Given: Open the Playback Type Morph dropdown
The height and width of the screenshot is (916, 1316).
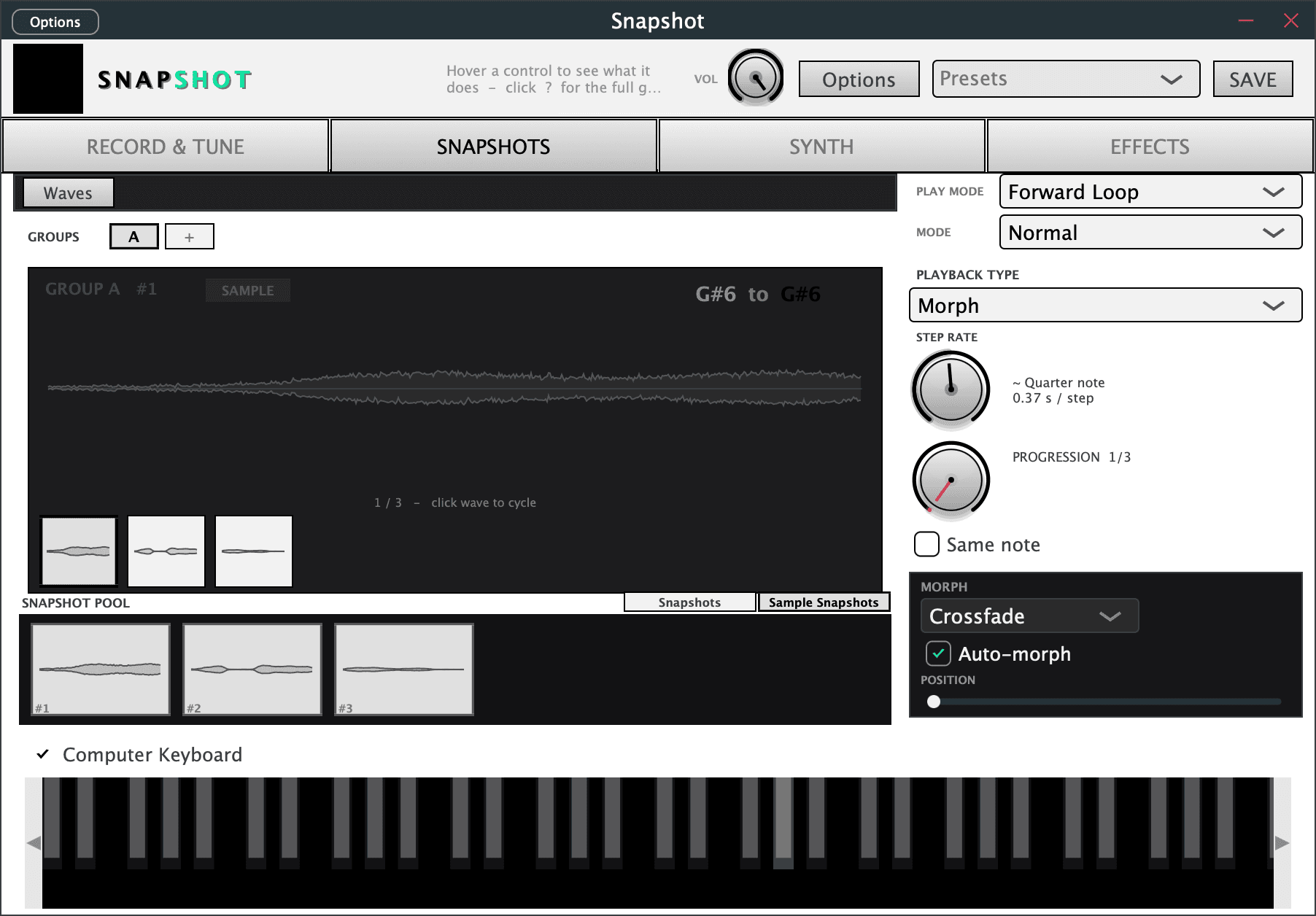Looking at the screenshot, I should click(1105, 306).
